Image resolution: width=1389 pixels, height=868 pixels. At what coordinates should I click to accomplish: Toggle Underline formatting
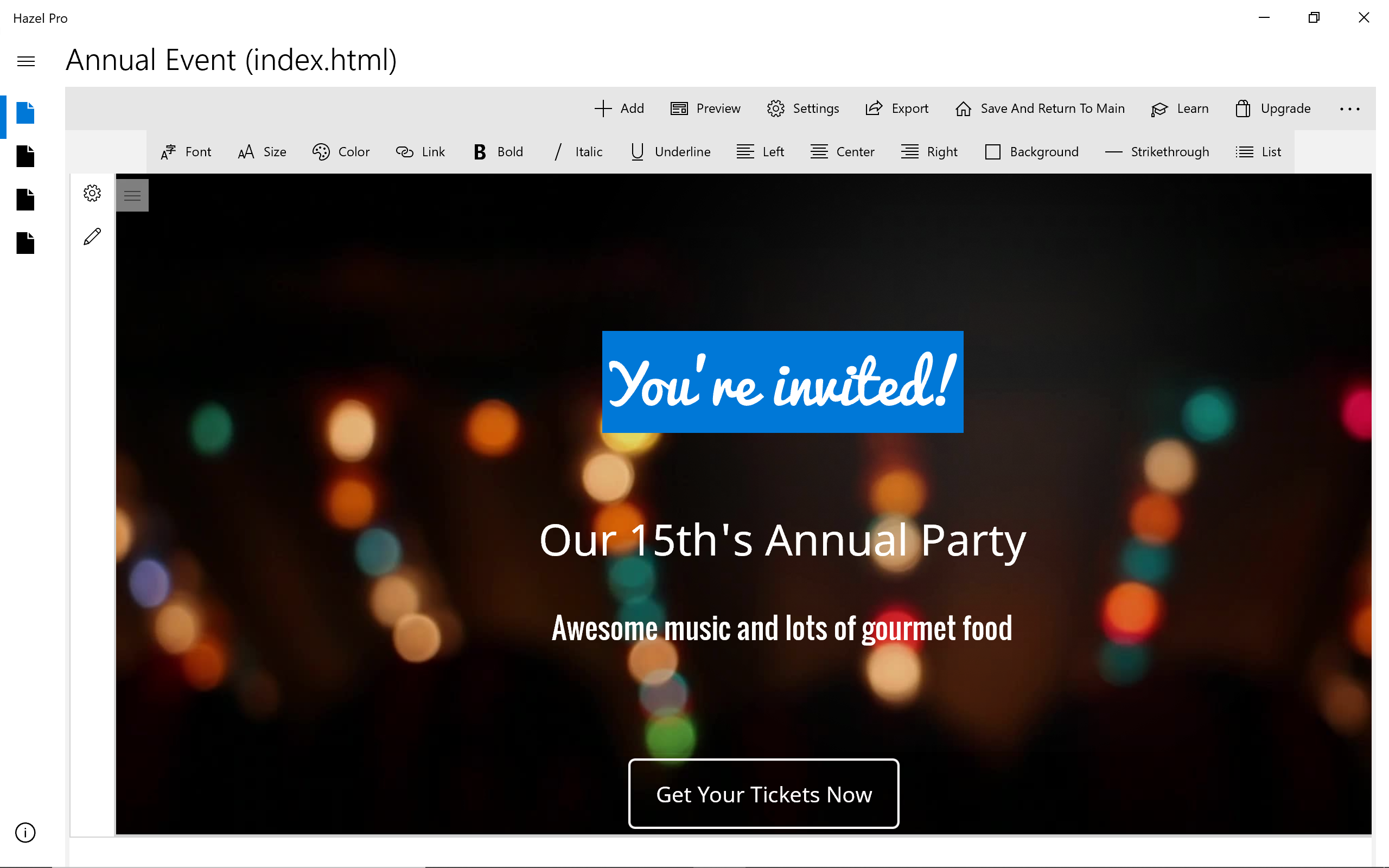pos(670,151)
